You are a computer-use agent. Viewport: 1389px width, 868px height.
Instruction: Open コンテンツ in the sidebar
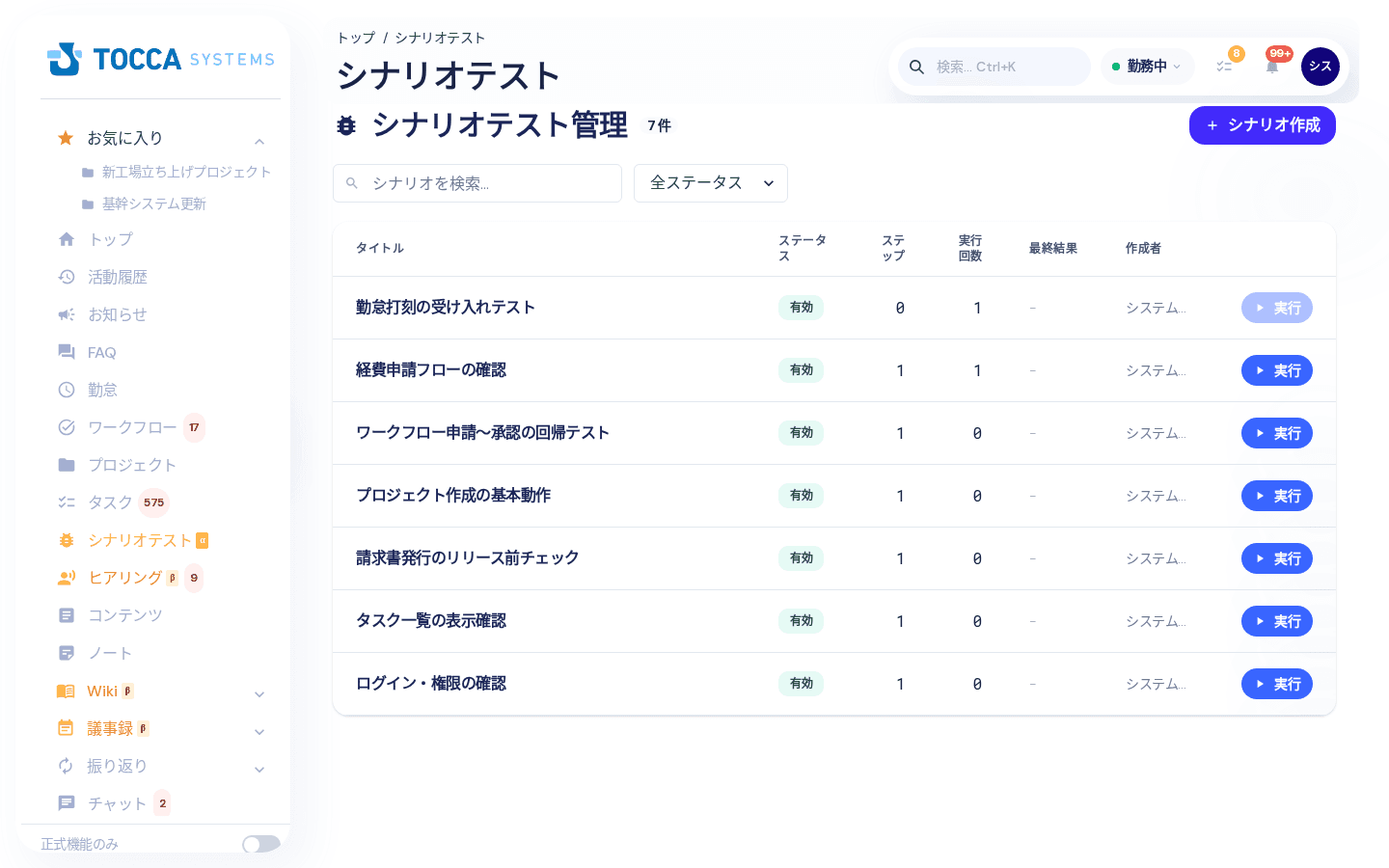124,615
